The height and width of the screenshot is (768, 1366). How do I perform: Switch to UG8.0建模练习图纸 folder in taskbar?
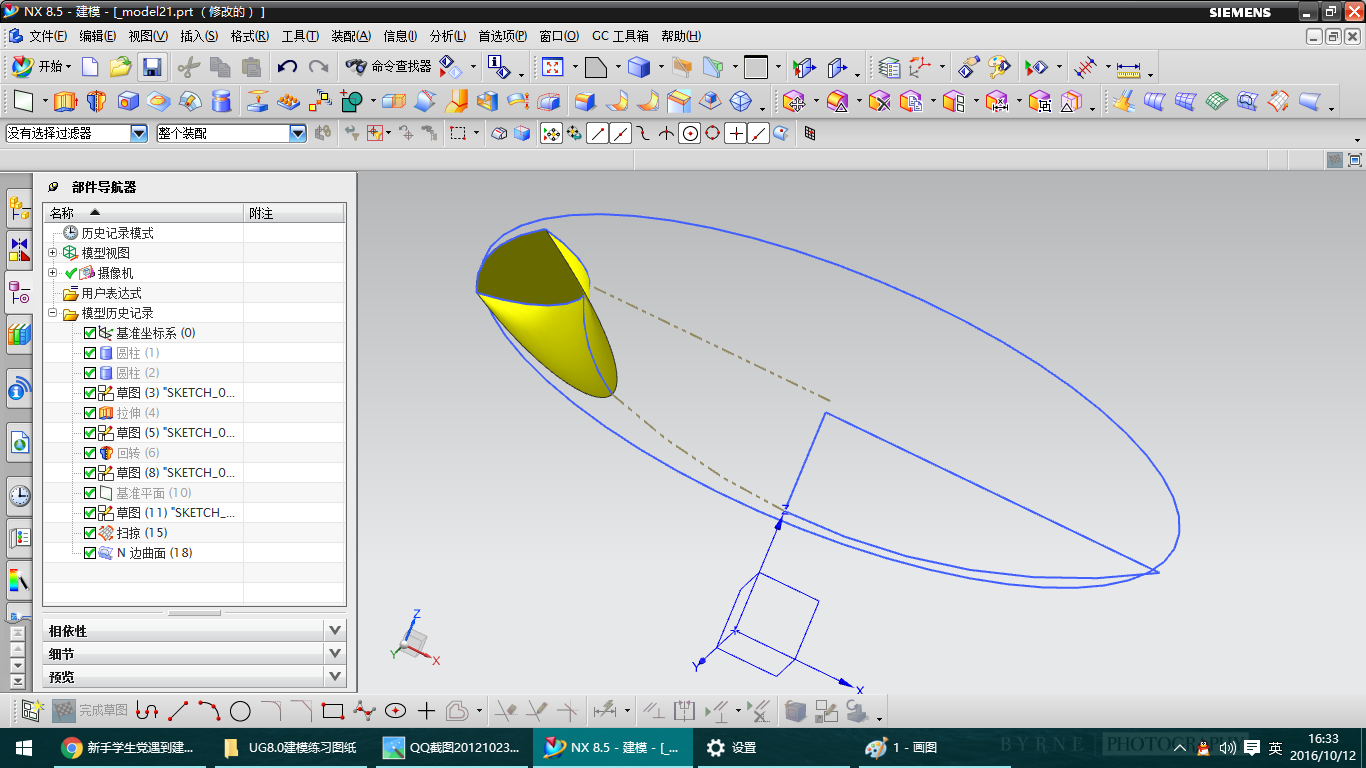290,747
